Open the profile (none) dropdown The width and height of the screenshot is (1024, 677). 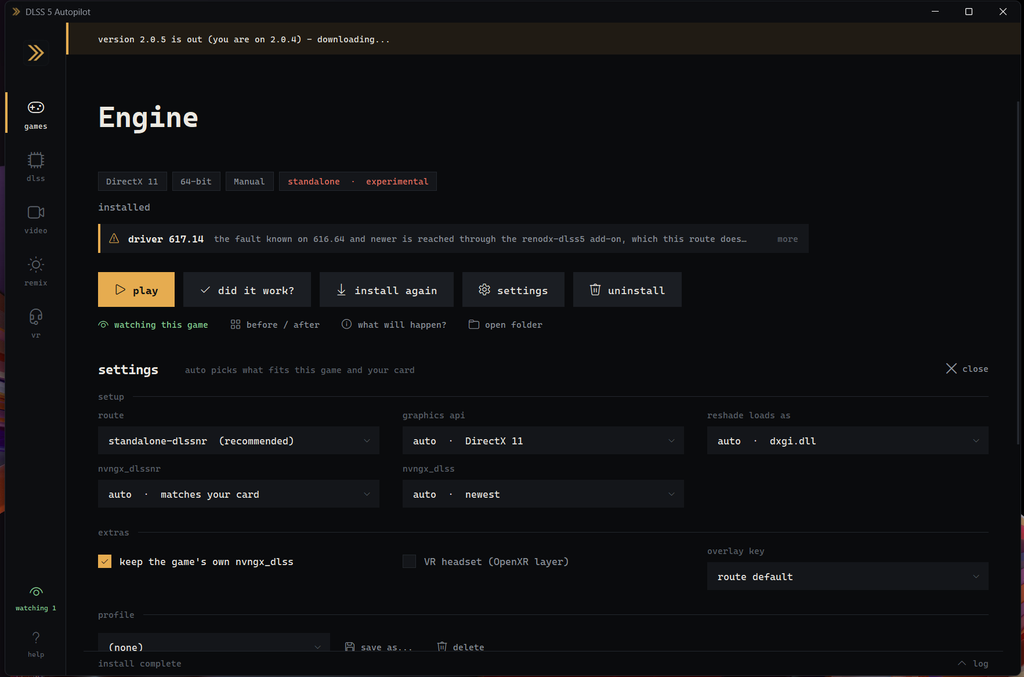(214, 644)
